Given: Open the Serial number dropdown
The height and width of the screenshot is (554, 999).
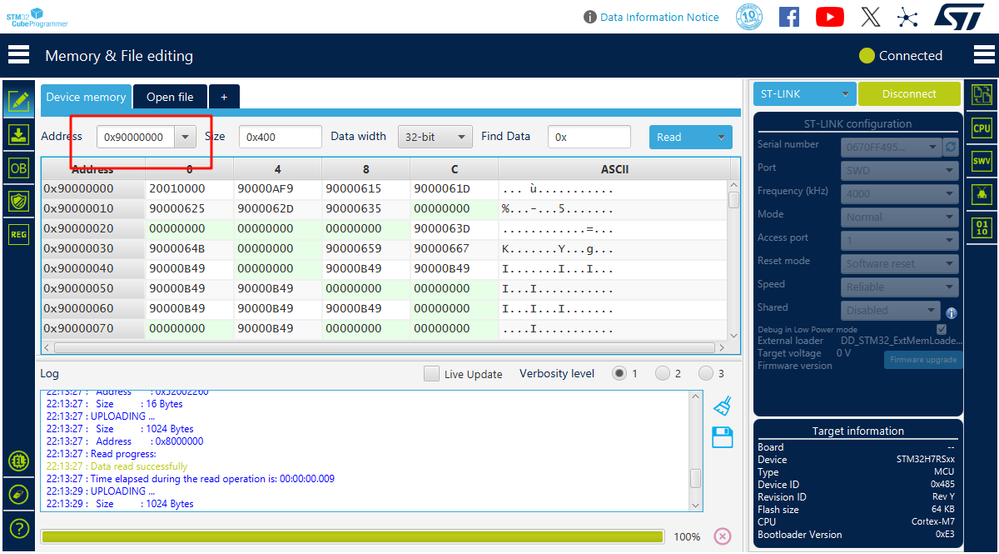Looking at the screenshot, I should click(x=891, y=147).
